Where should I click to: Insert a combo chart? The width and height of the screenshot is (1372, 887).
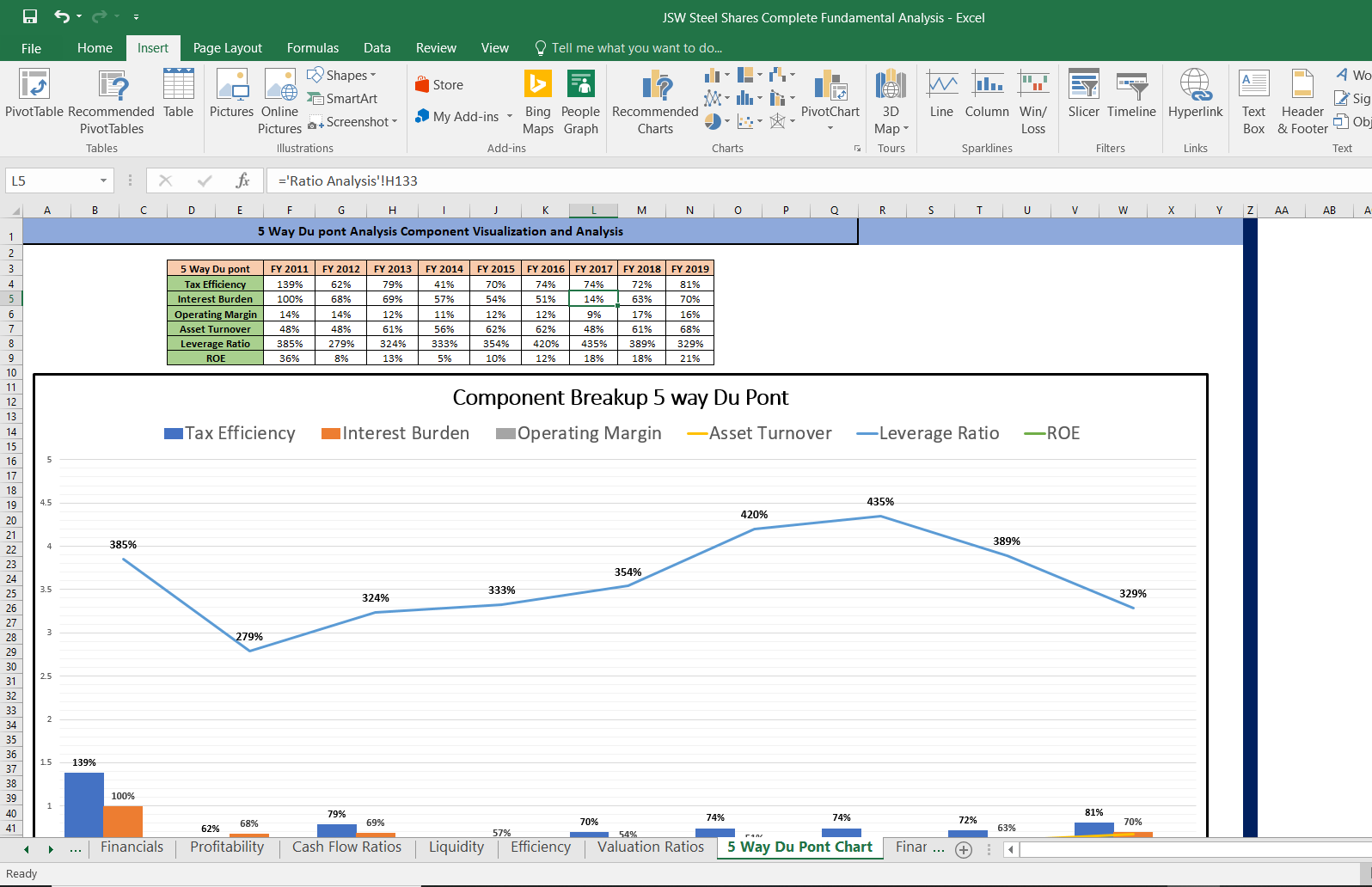pos(779,98)
